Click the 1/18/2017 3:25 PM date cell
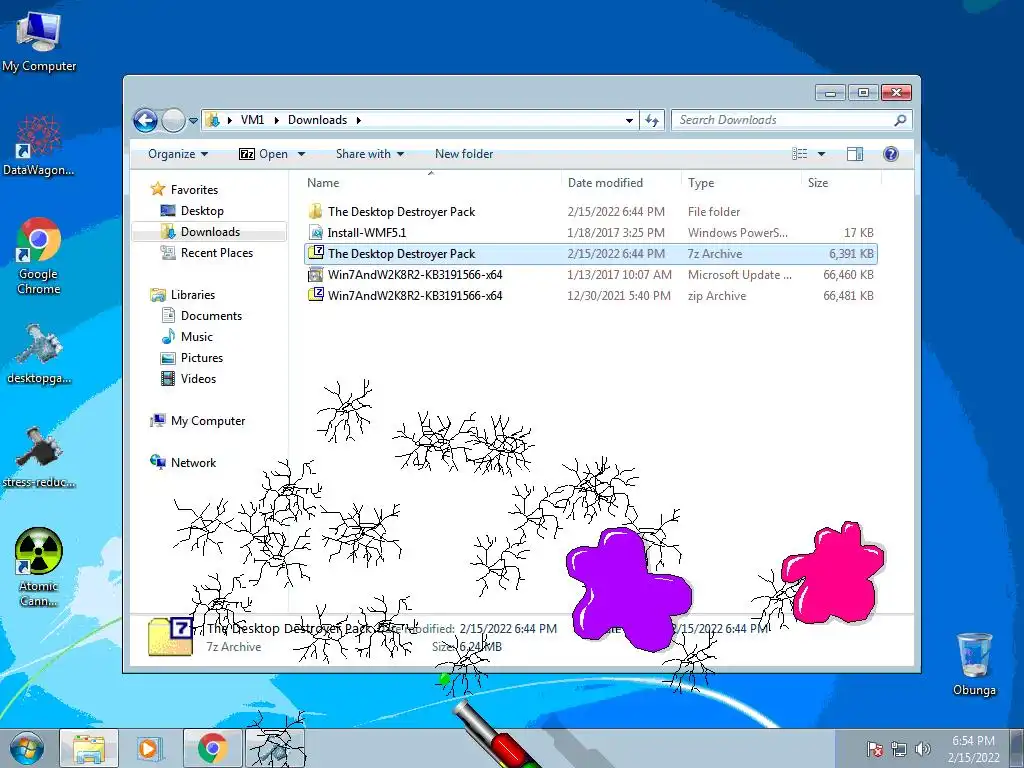Screen dimensions: 1024x768 pyautogui.click(x=616, y=232)
